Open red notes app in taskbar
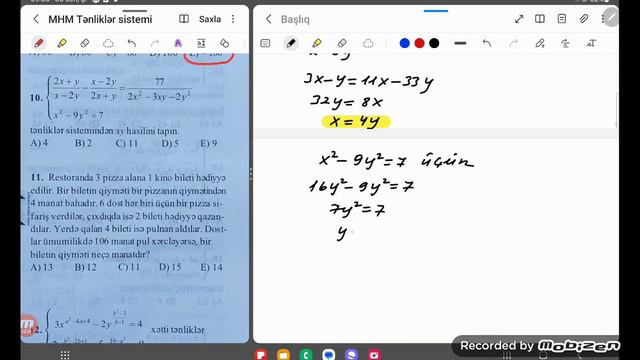The width and height of the screenshot is (640, 360). (261, 354)
